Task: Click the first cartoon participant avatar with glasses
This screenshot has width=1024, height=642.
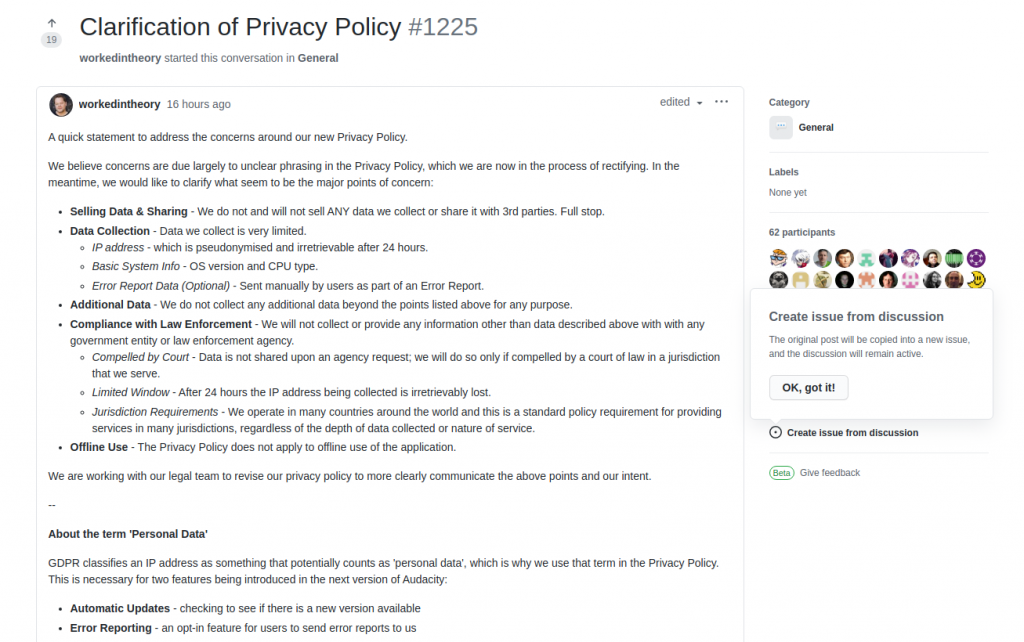Action: [779, 258]
